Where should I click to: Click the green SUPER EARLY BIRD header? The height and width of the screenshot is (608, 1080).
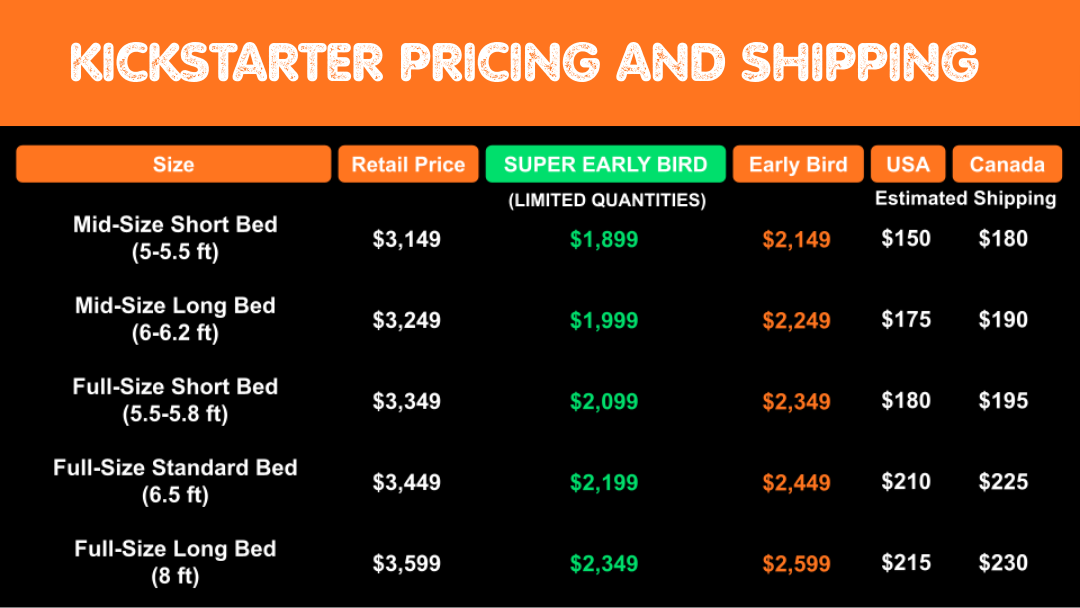coord(605,165)
